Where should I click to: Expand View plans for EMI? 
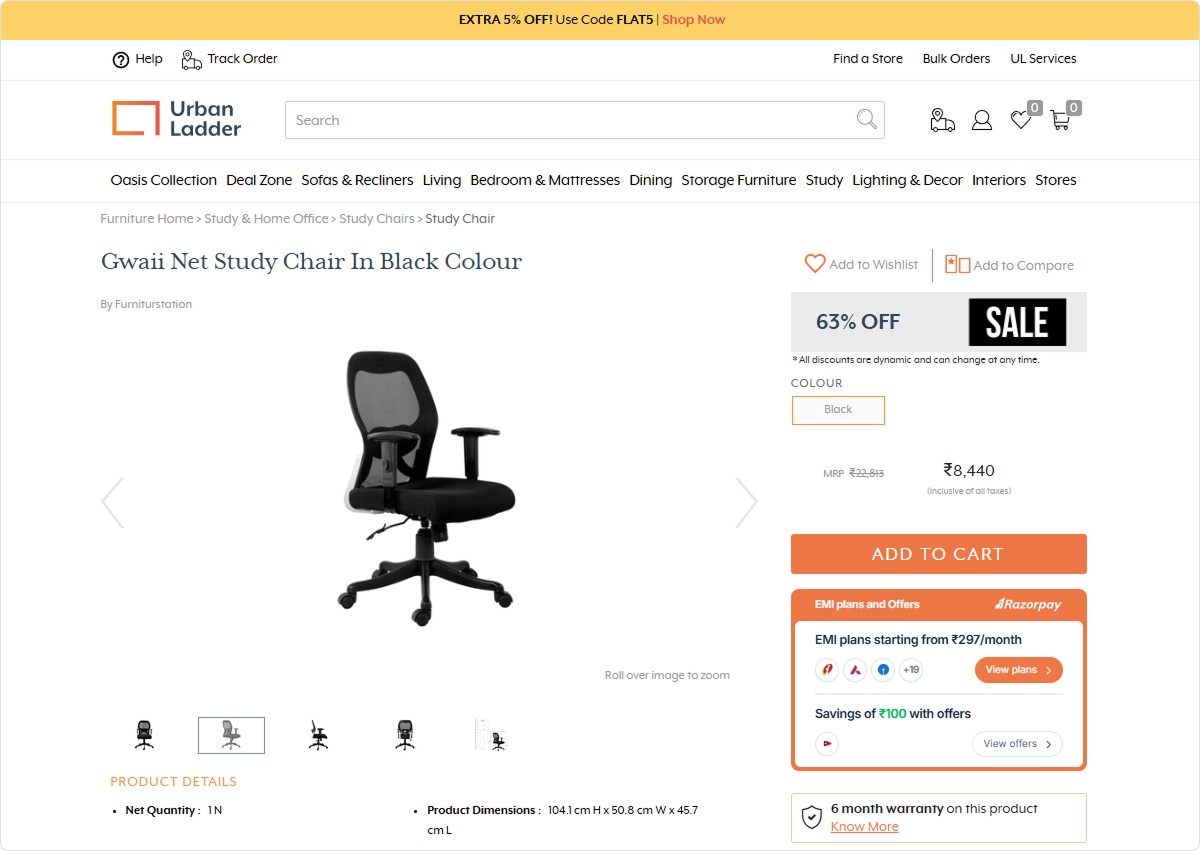coord(1018,670)
